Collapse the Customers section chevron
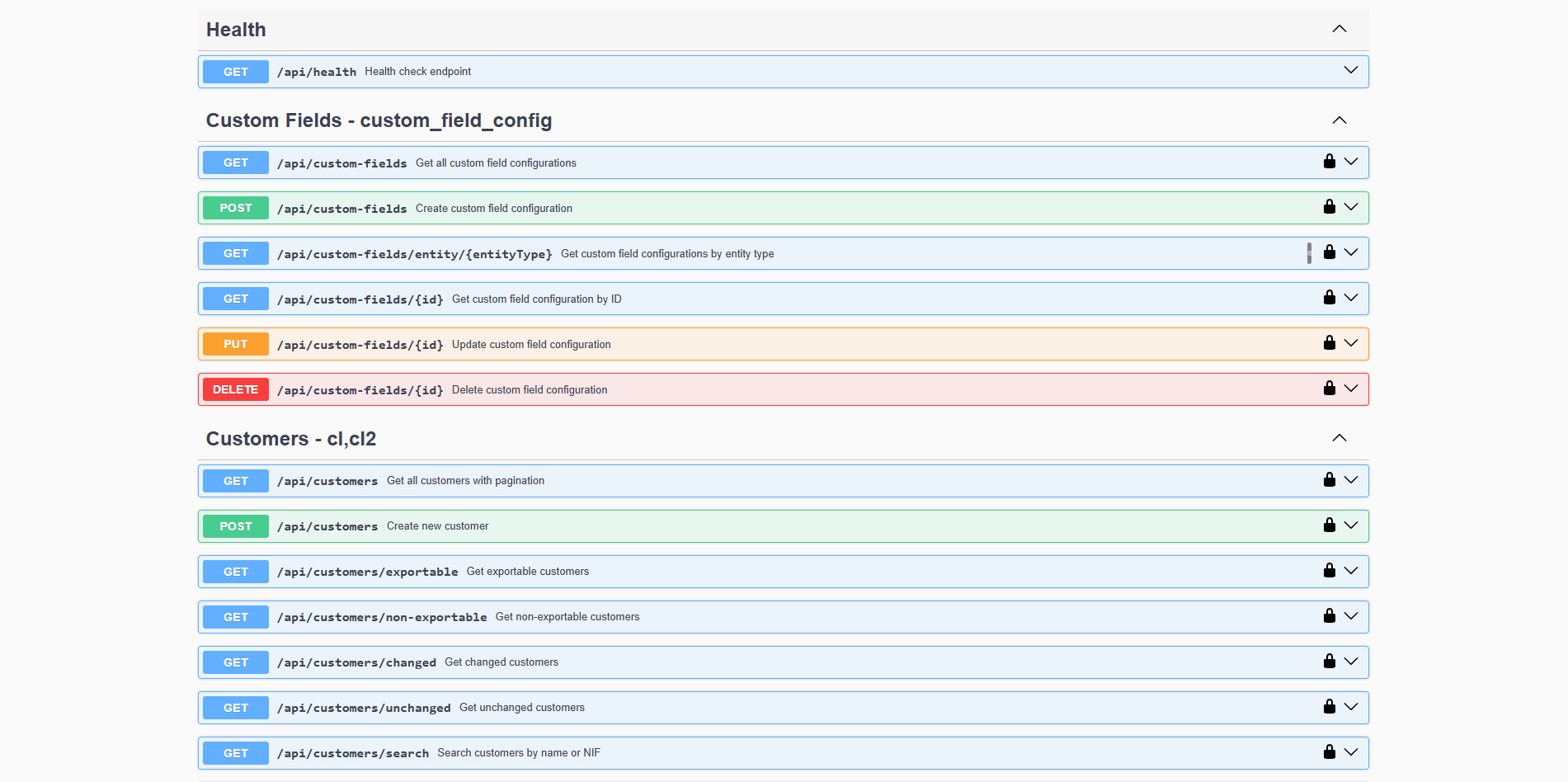 [1339, 438]
